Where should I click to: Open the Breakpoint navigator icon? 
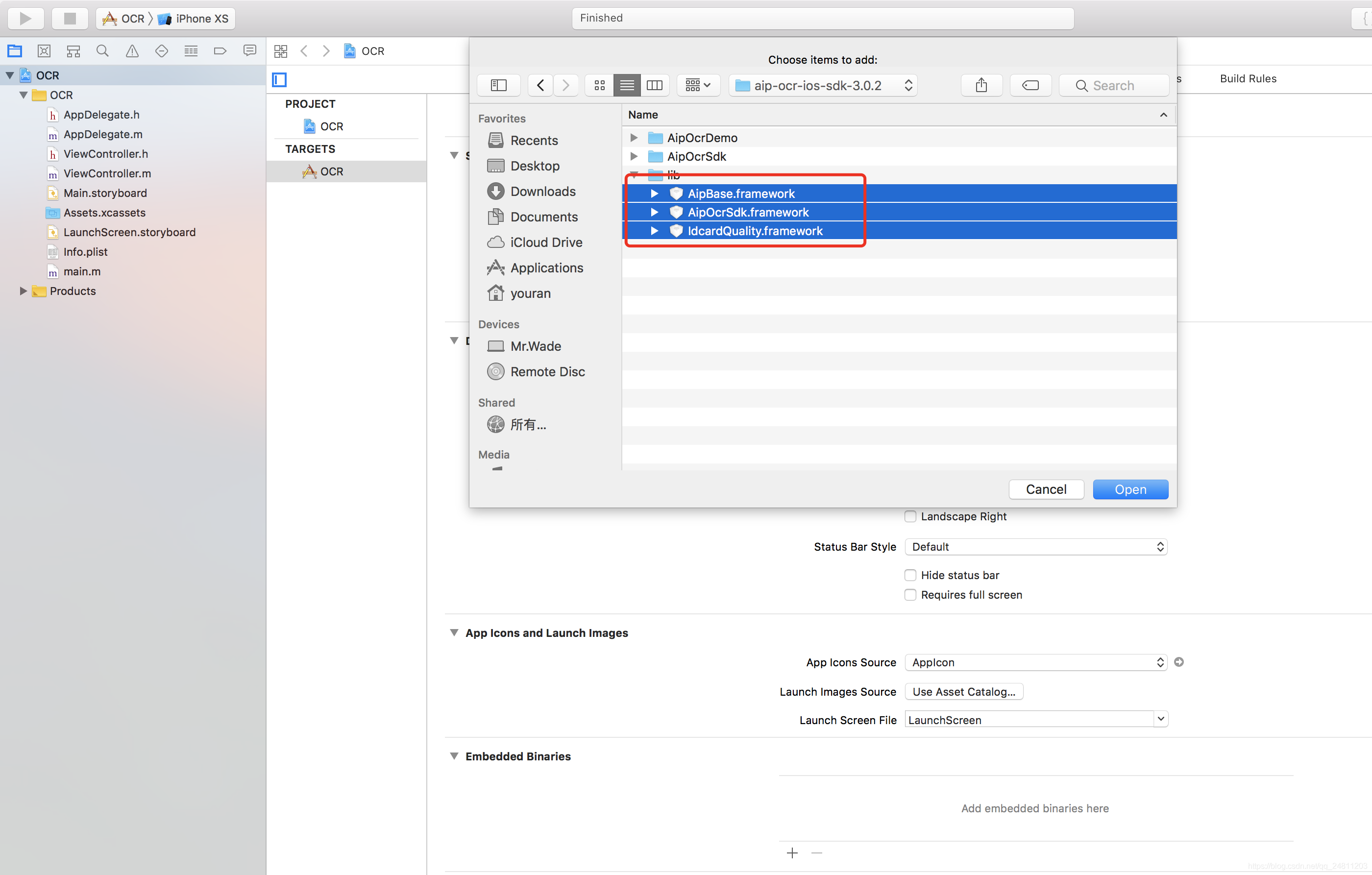click(220, 51)
